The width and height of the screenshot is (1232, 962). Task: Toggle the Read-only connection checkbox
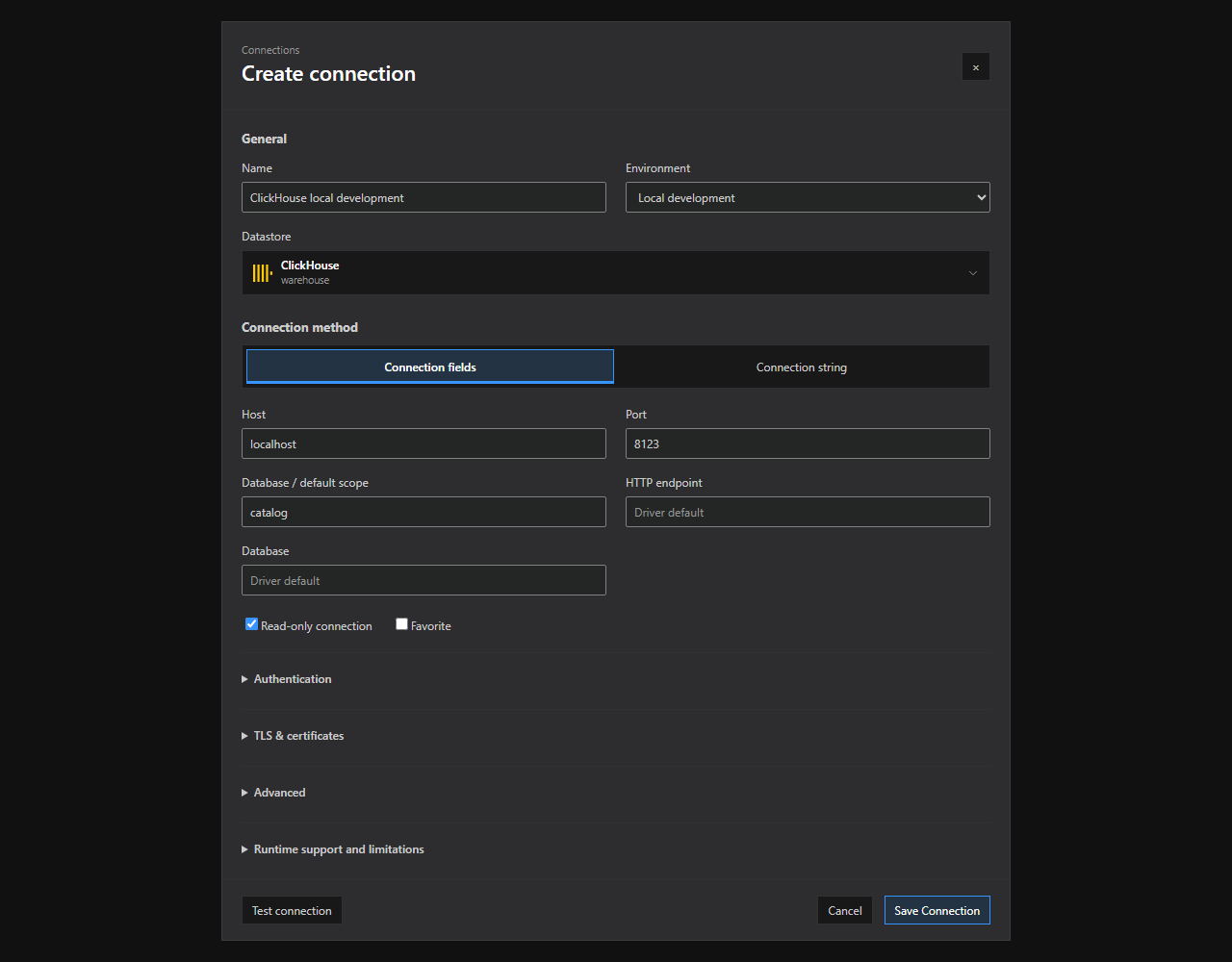(252, 624)
